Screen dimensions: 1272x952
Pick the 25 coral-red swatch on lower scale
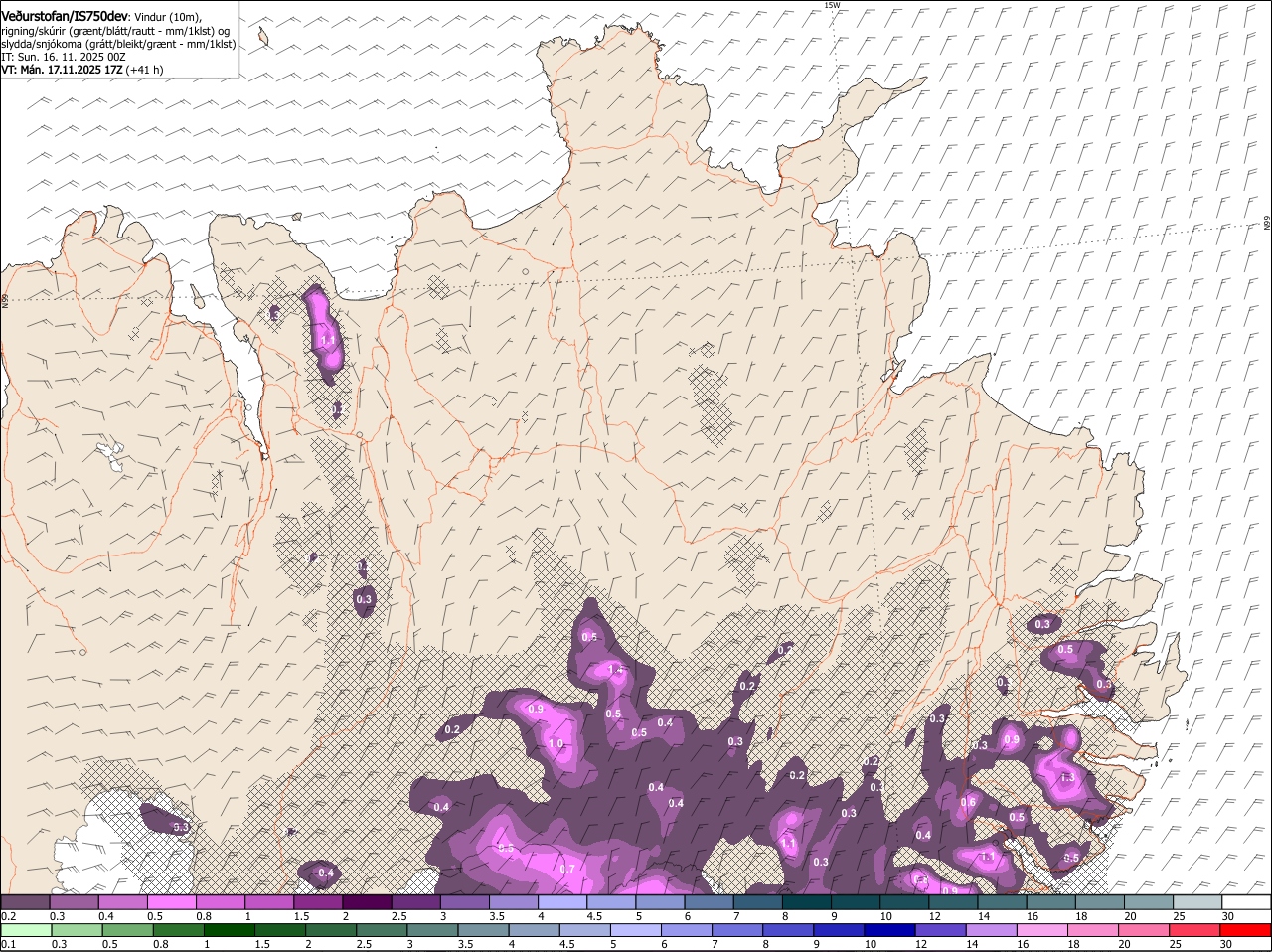click(x=1193, y=930)
